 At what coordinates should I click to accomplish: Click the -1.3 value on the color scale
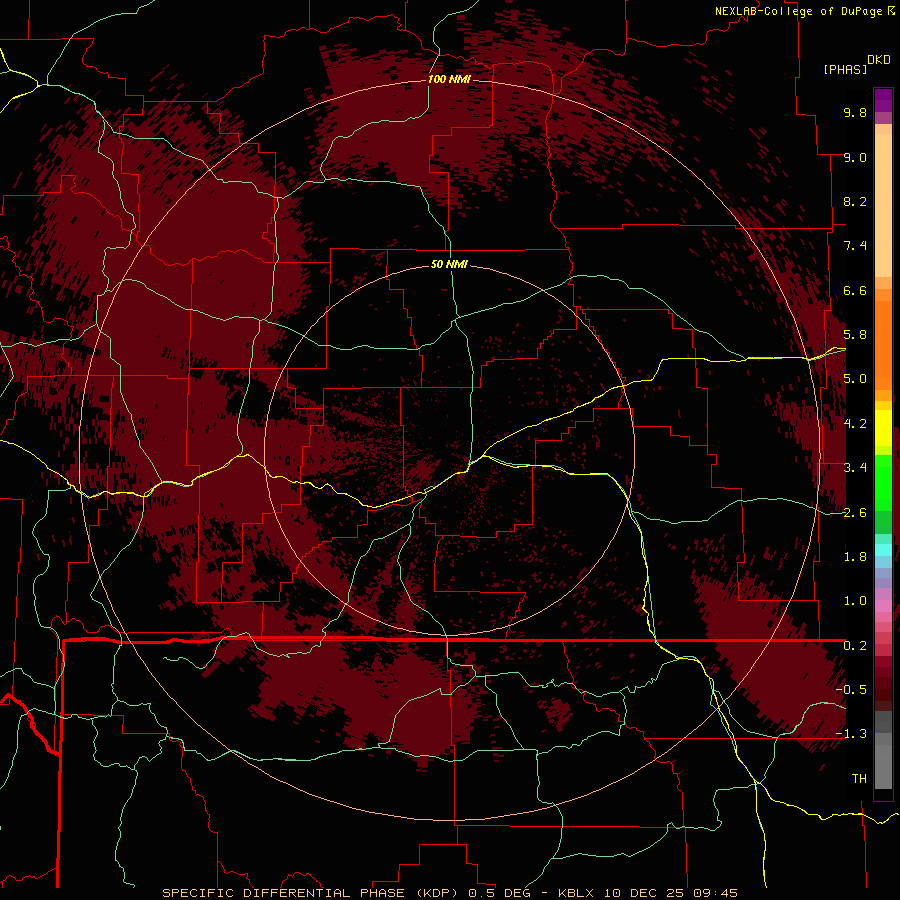[x=851, y=734]
